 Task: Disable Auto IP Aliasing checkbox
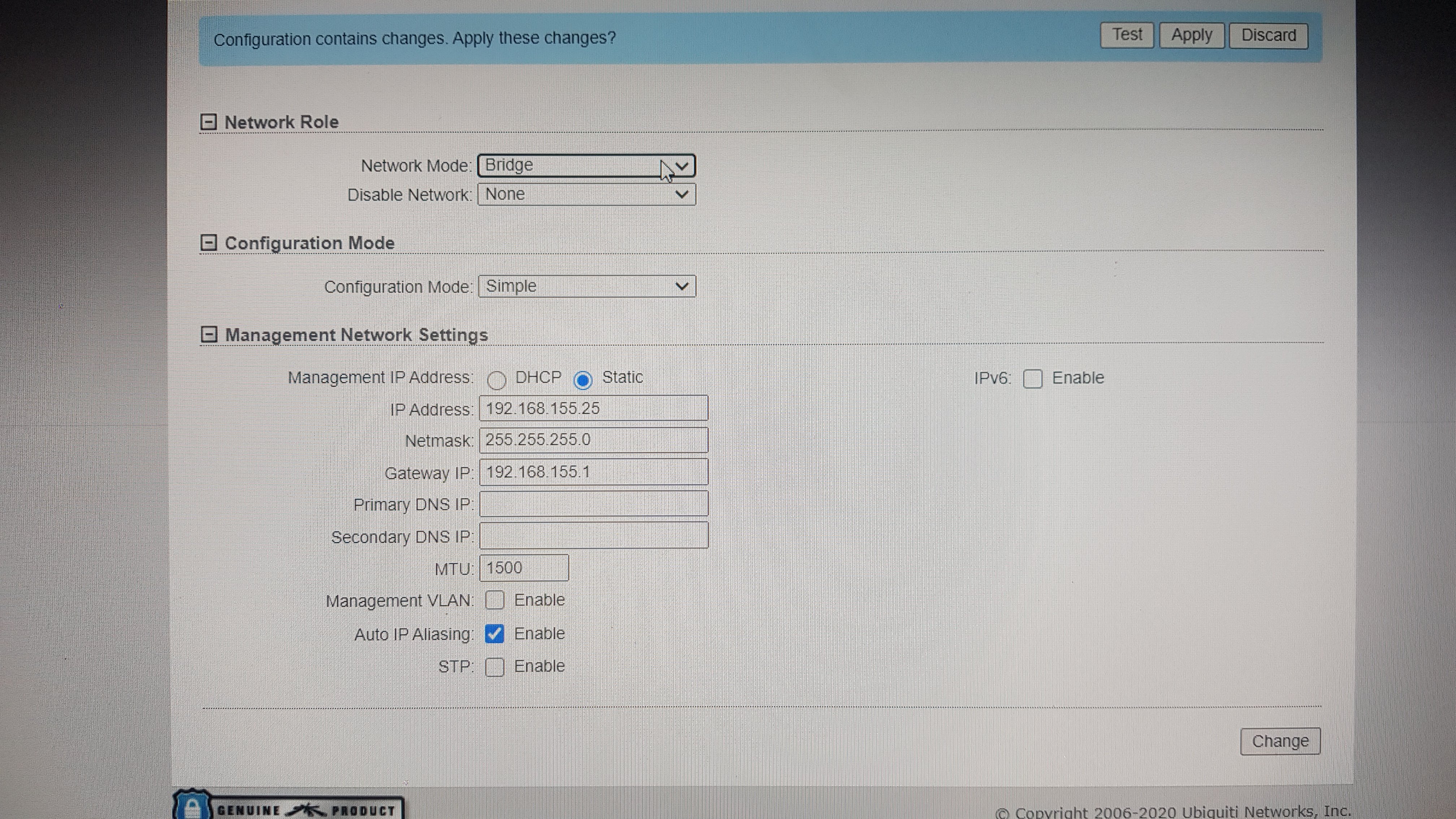[495, 634]
